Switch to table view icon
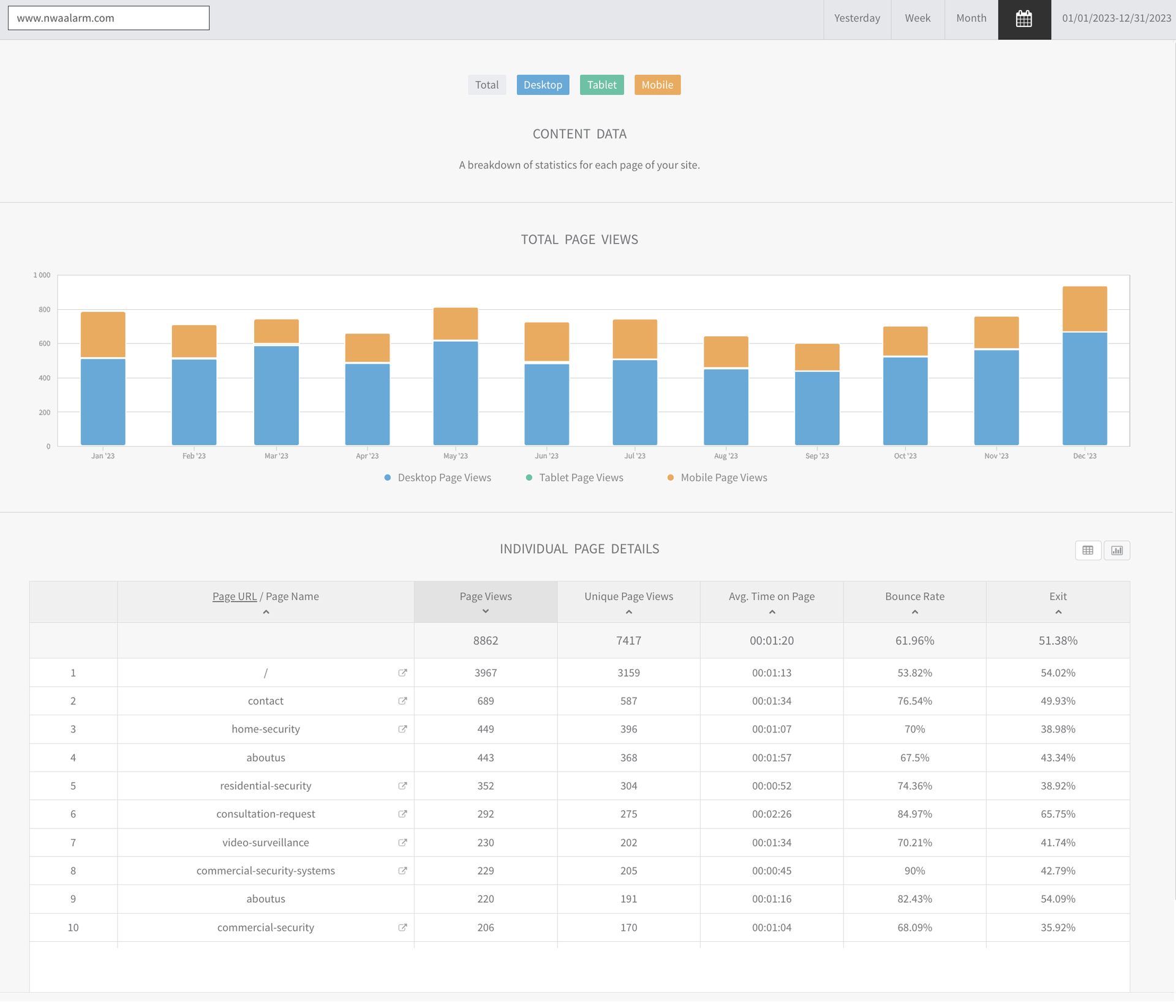 [x=1088, y=550]
